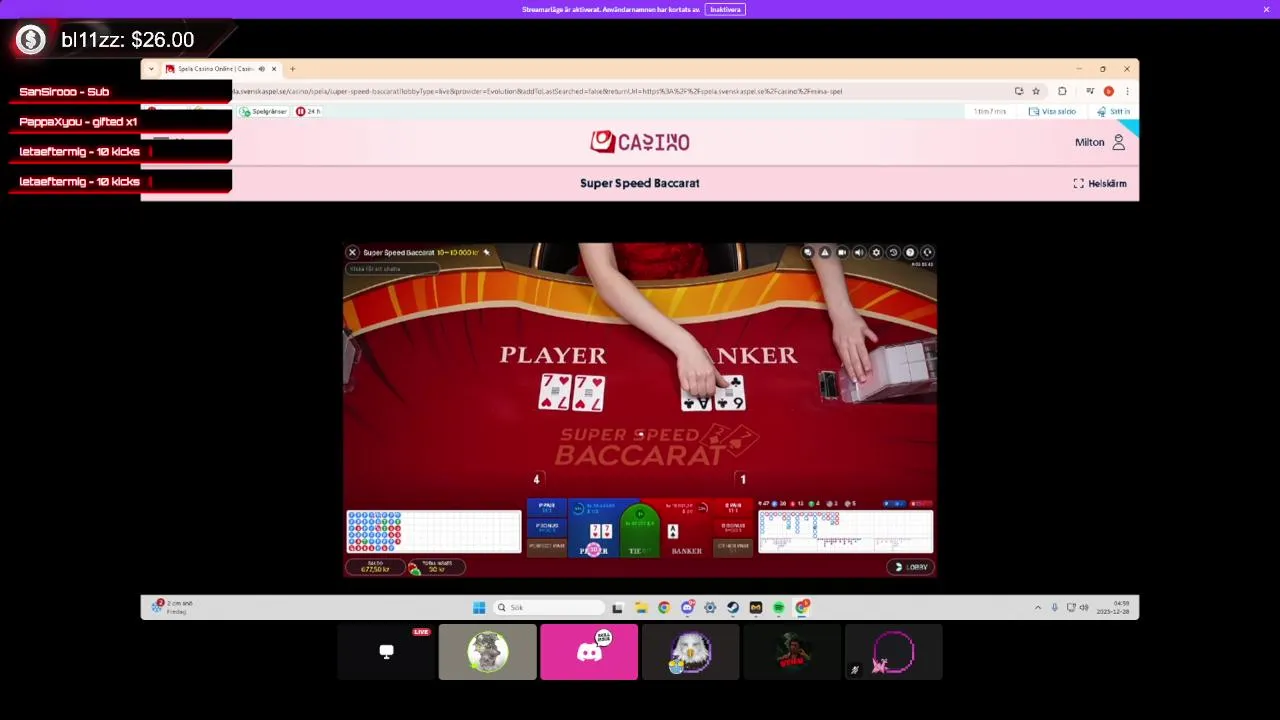Open game history clock icon
This screenshot has width=1280, height=720.
(893, 253)
